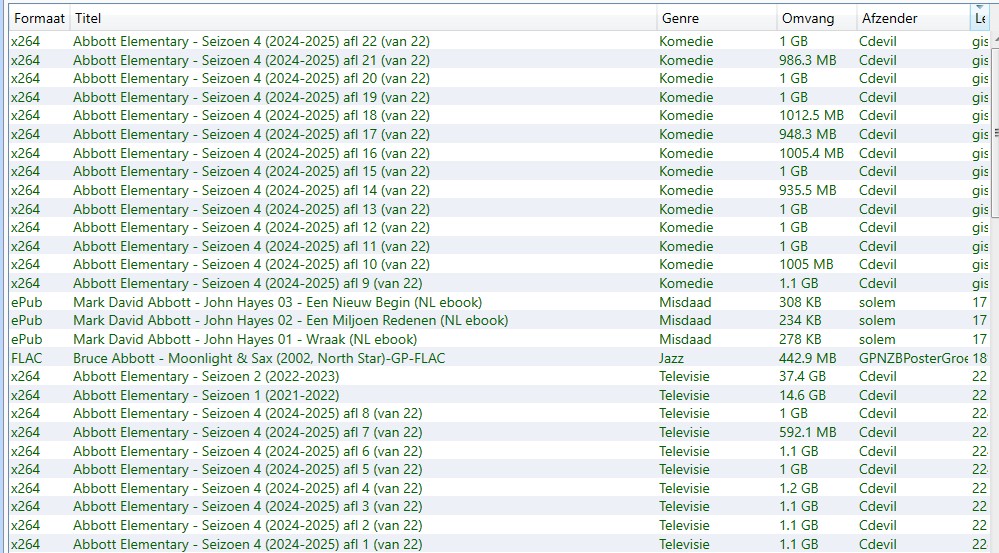
Task: Select John Hayes 03 - Een Nieuw Begin ebook
Action: point(277,302)
